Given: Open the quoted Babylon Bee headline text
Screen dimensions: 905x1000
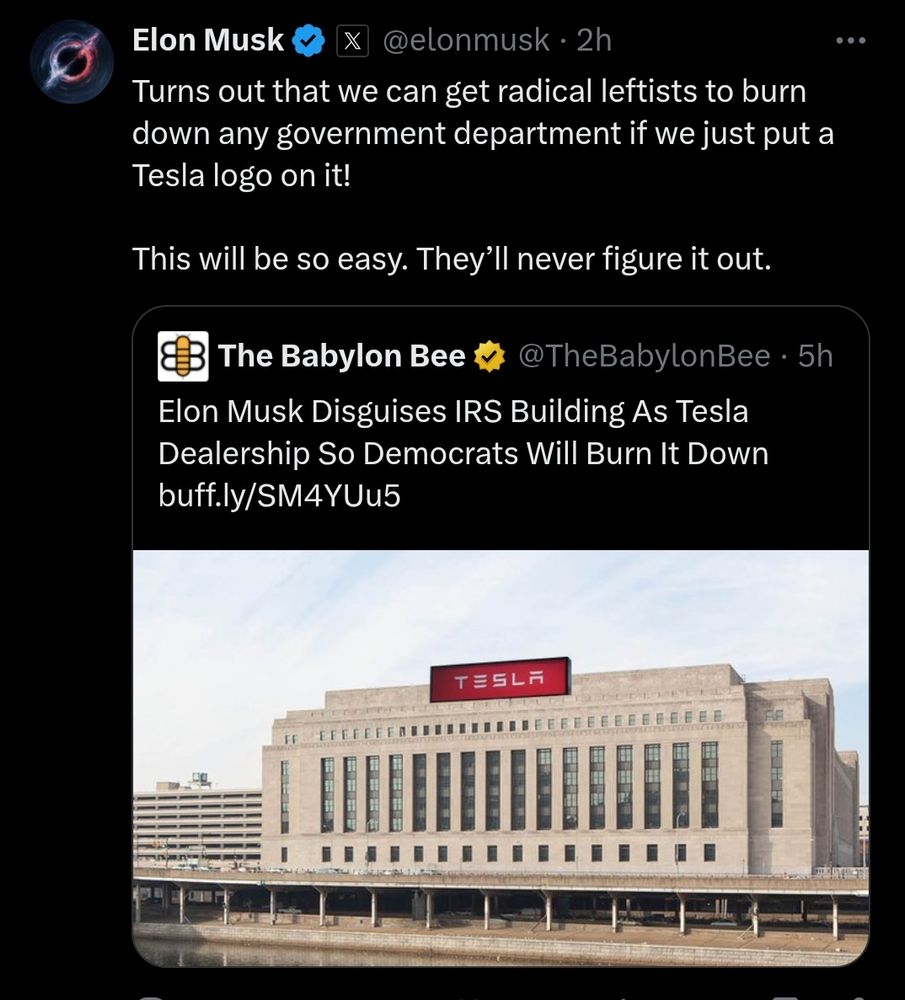Looking at the screenshot, I should pyautogui.click(x=463, y=432).
